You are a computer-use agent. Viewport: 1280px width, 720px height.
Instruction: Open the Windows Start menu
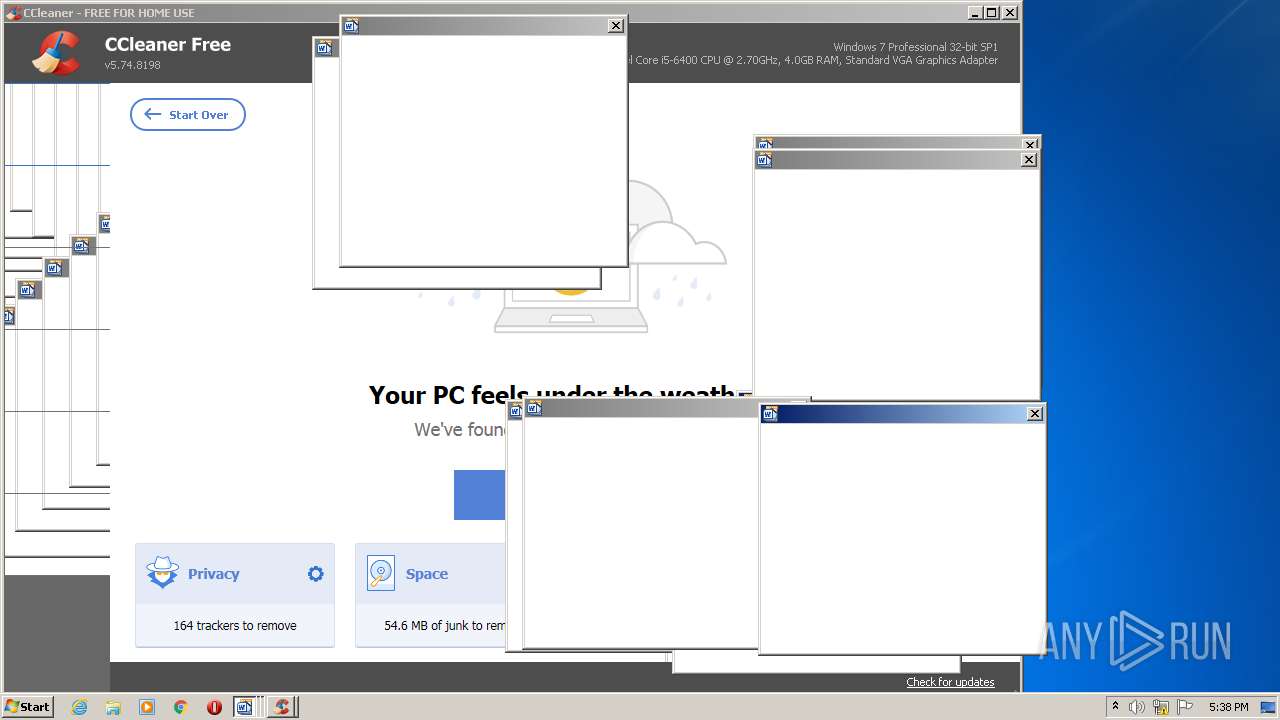click(x=28, y=706)
